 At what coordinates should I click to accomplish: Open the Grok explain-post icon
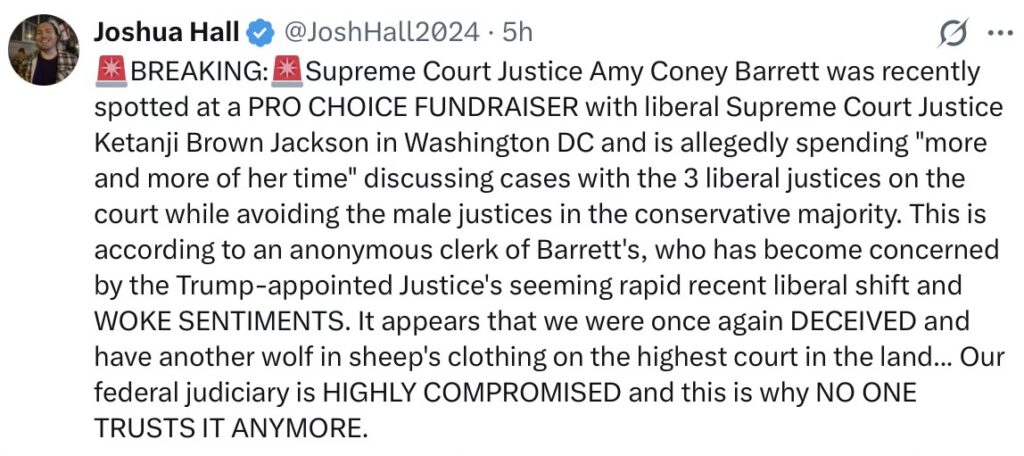(955, 34)
